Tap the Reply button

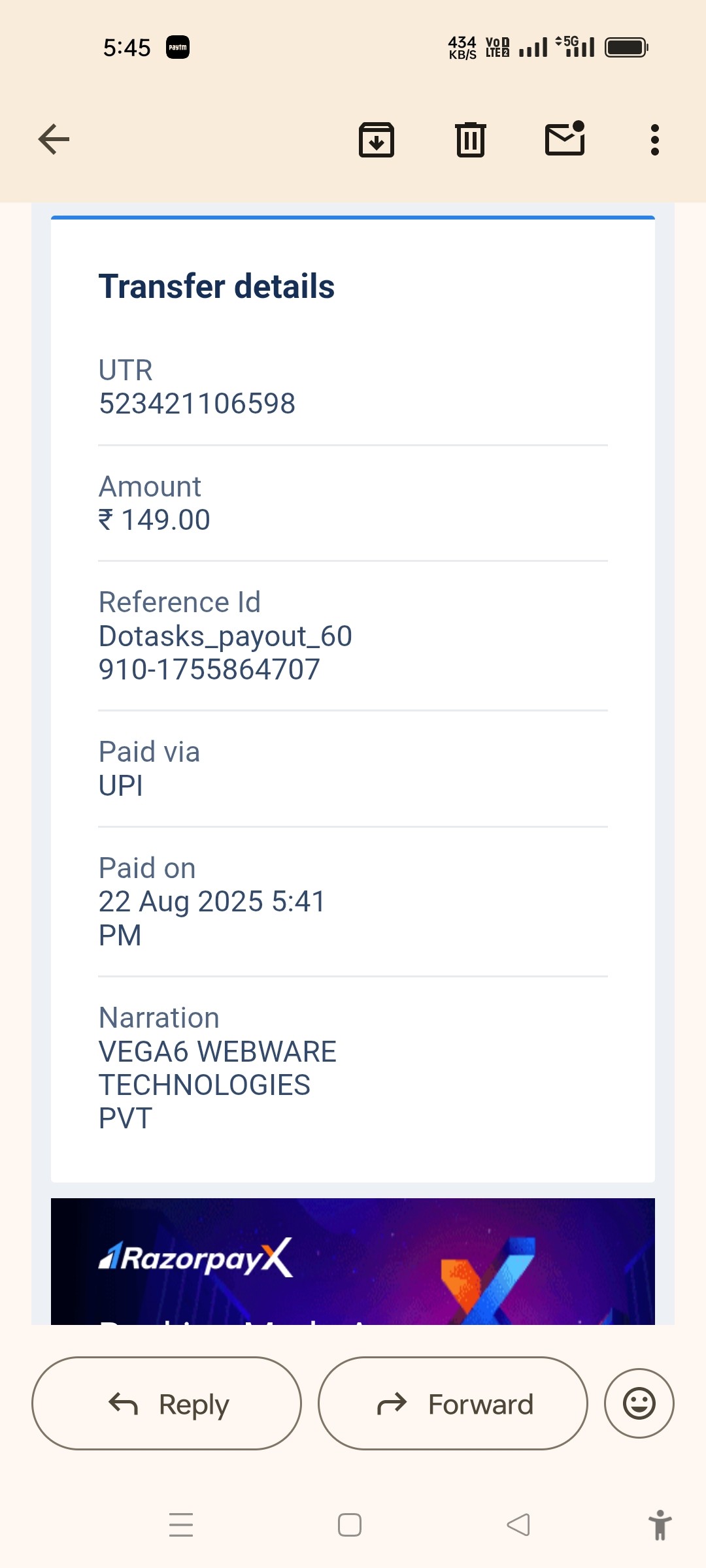point(167,1403)
